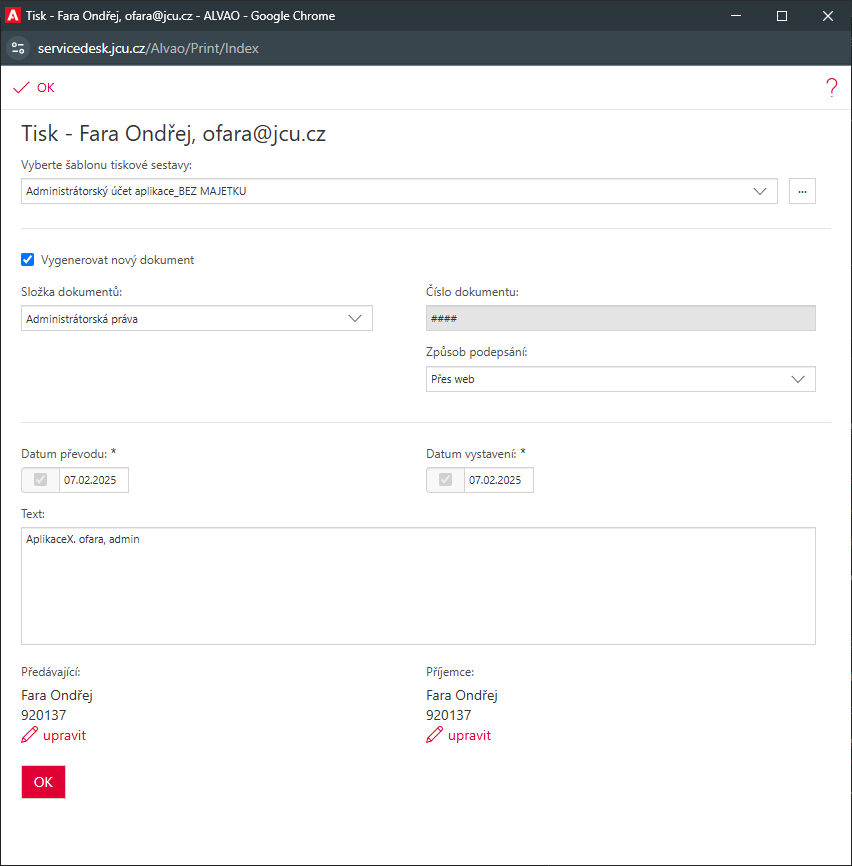The image size is (852, 866).
Task: Open template browse button with three dots
Action: click(x=802, y=191)
